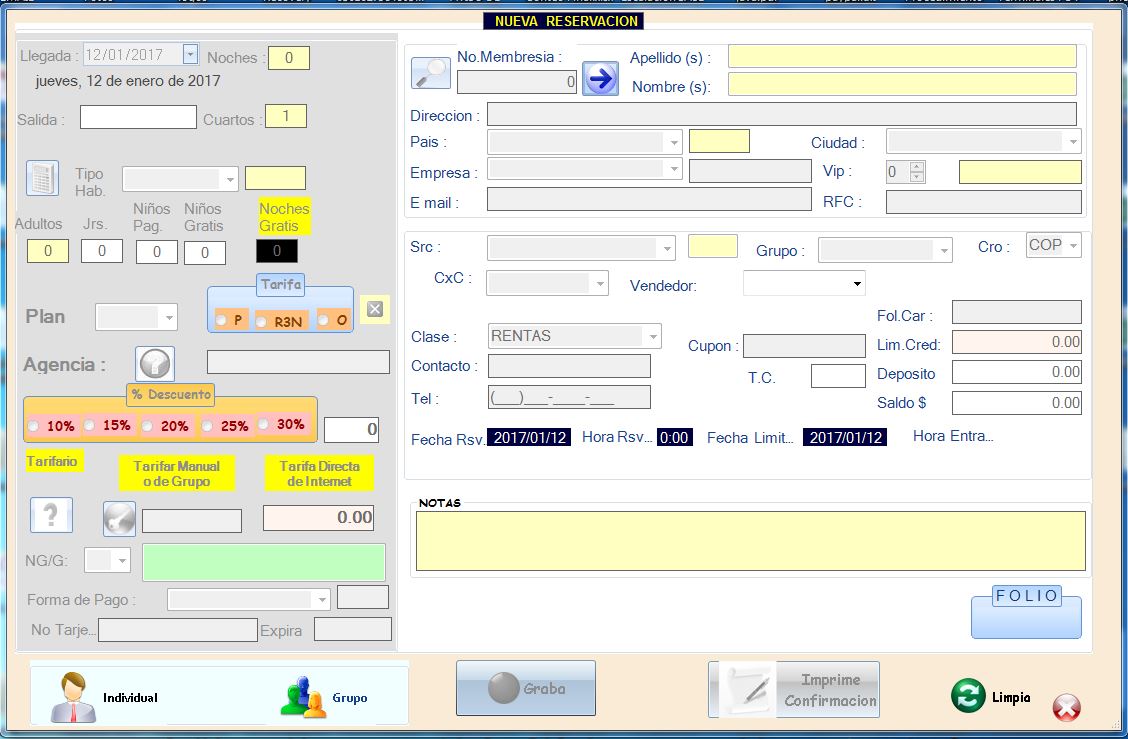The image size is (1128, 739).
Task: Open the Vendedor dropdown
Action: (856, 285)
